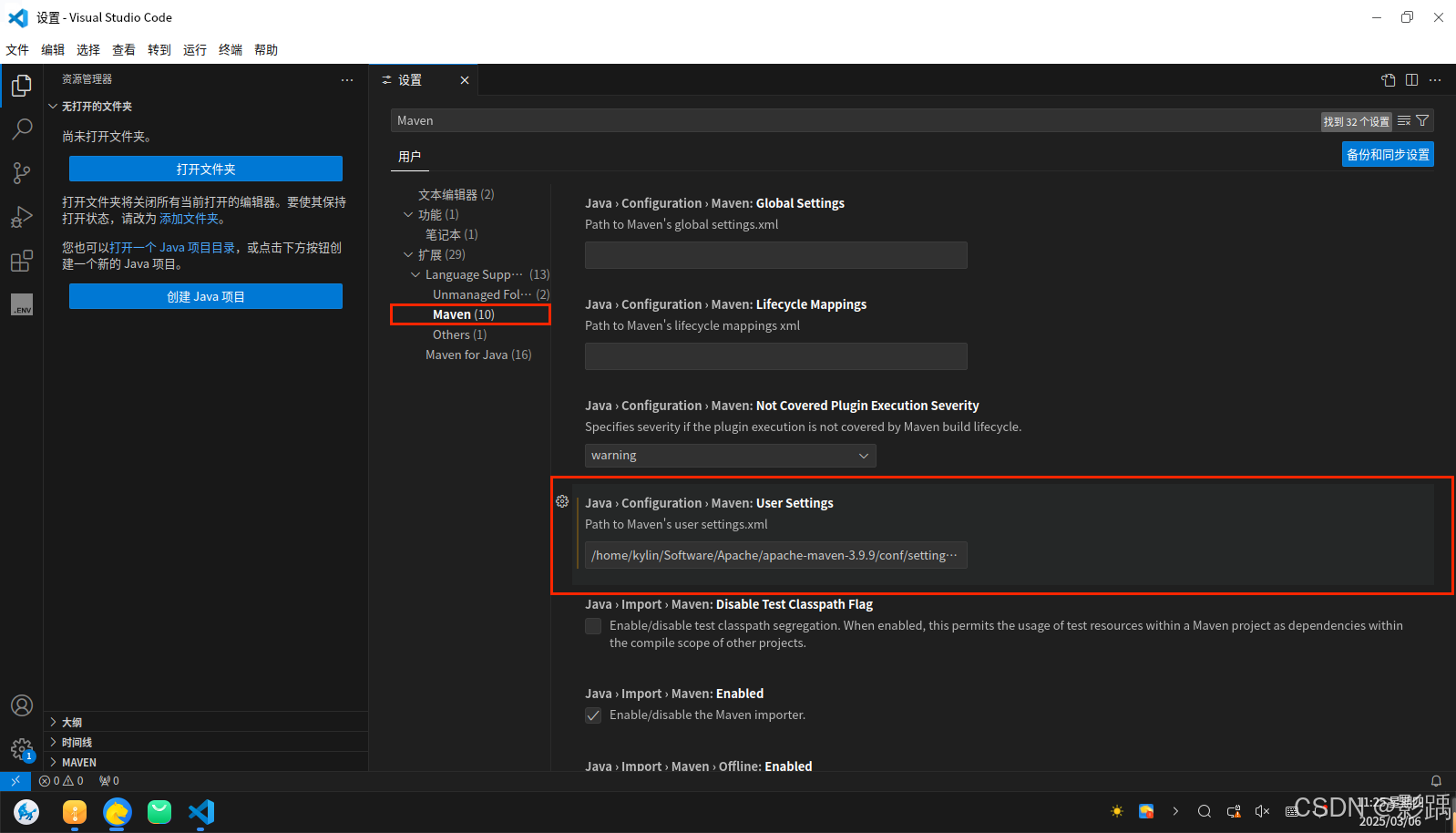Open the start menu icon in taskbar
Screen dimensions: 1456x833
[x=26, y=811]
